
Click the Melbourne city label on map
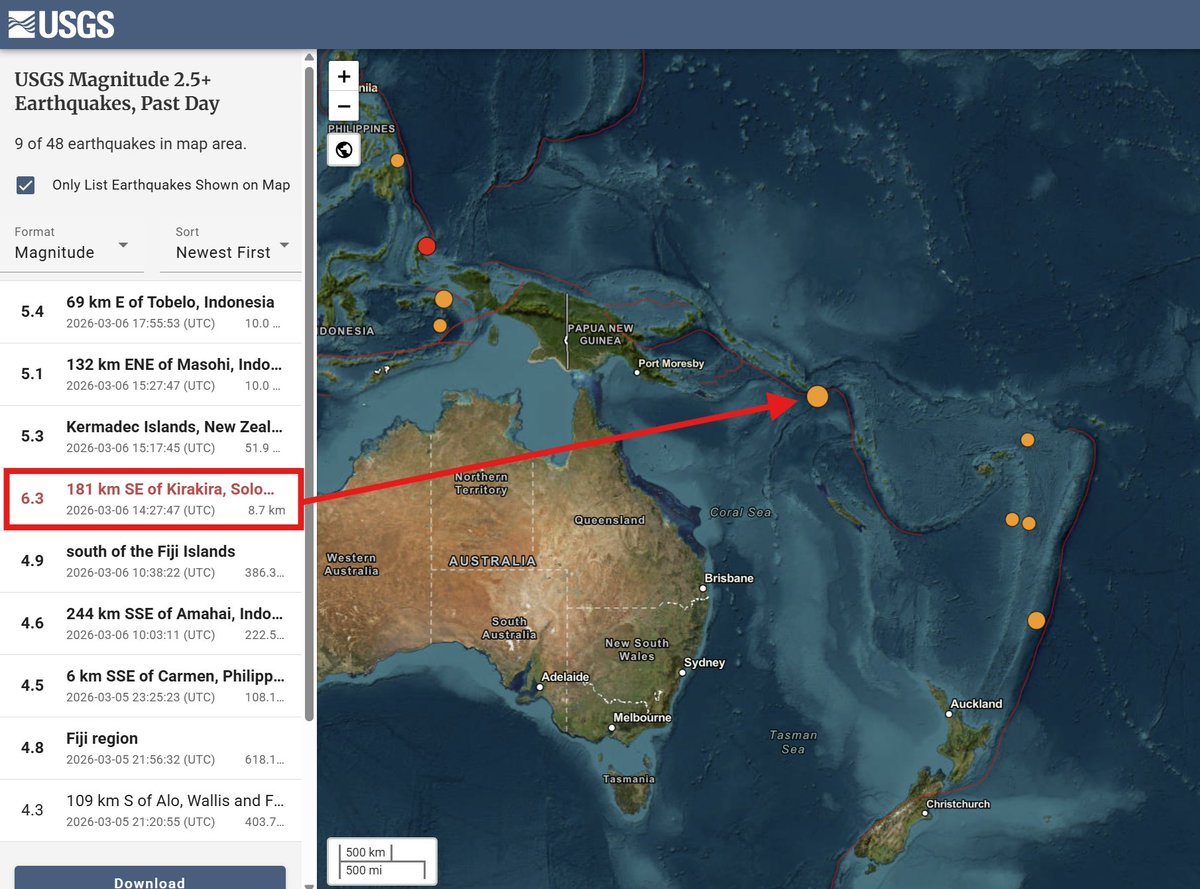pos(641,718)
